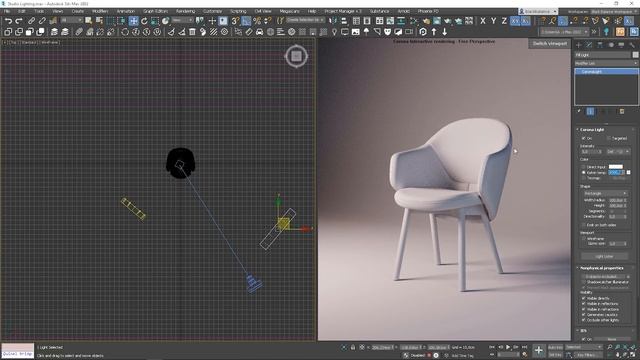Screen dimensions: 640x360
Task: Click the Light Lister button
Action: pyautogui.click(x=604, y=256)
